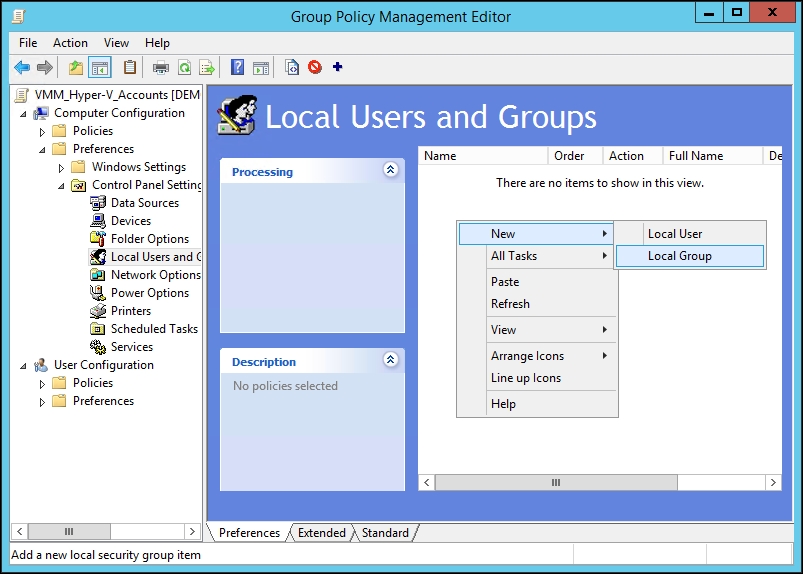Click the Name column header
Image resolution: width=803 pixels, height=574 pixels.
482,156
